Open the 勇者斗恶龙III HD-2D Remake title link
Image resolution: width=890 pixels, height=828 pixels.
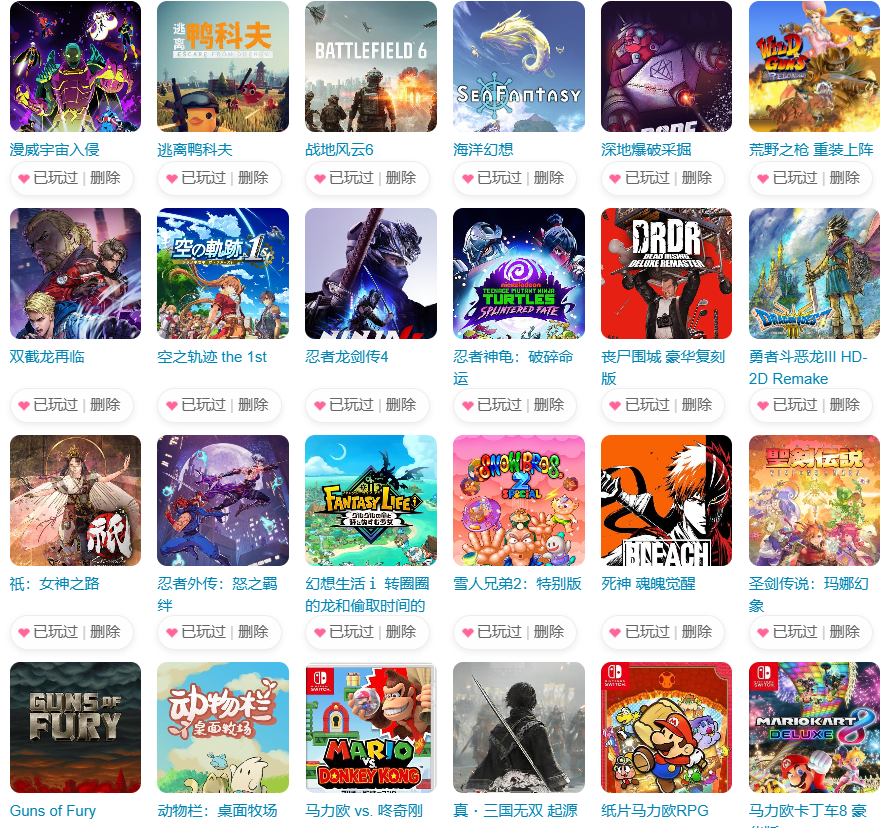[808, 368]
